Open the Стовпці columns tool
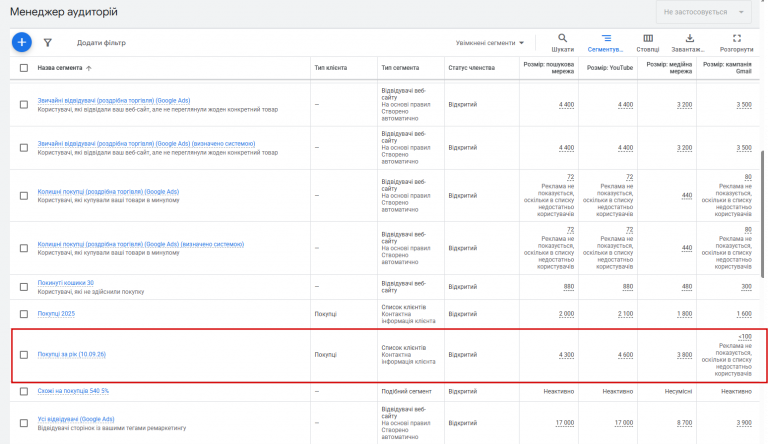This screenshot has width=768, height=444. click(648, 43)
